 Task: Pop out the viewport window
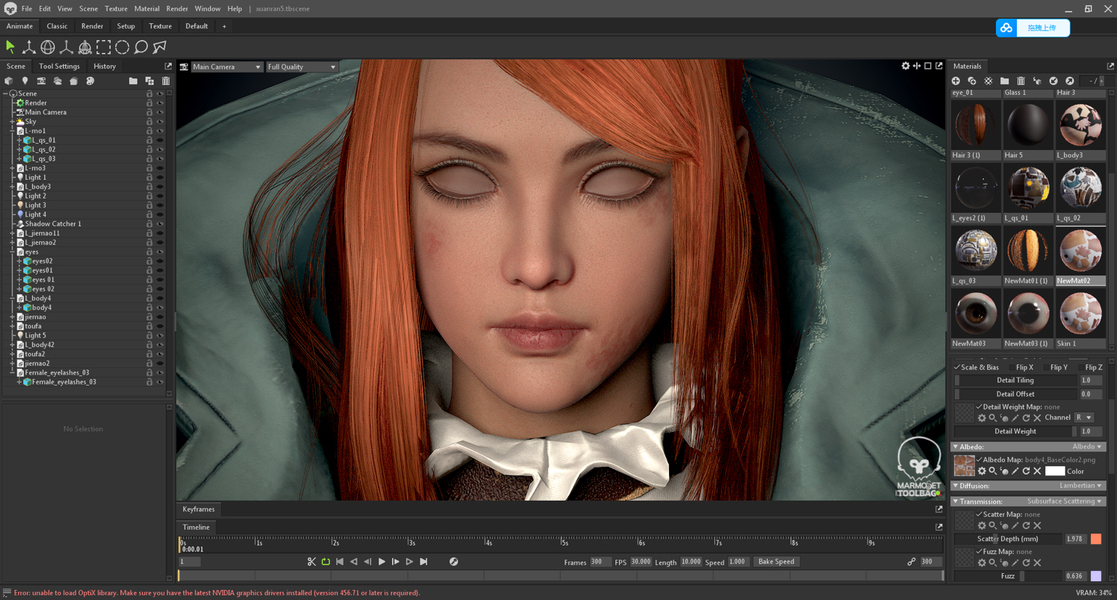tap(939, 66)
